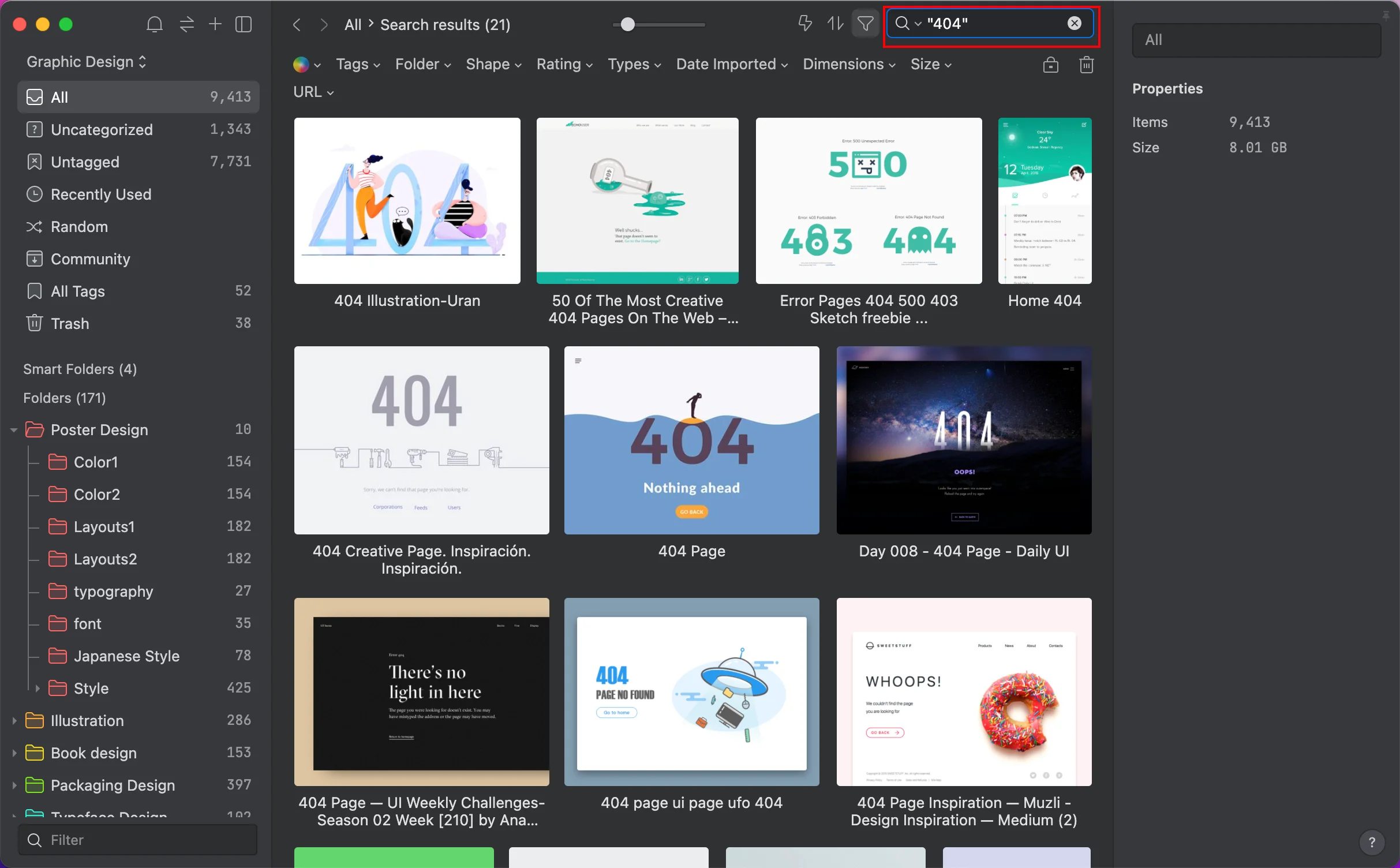Open the Types filter dropdown
The height and width of the screenshot is (868, 1400).
634,64
